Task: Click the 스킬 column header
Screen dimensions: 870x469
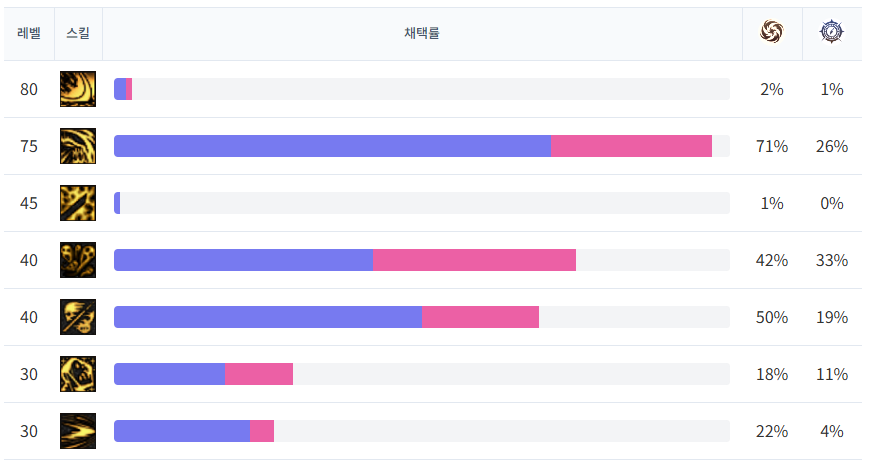Action: tap(78, 33)
